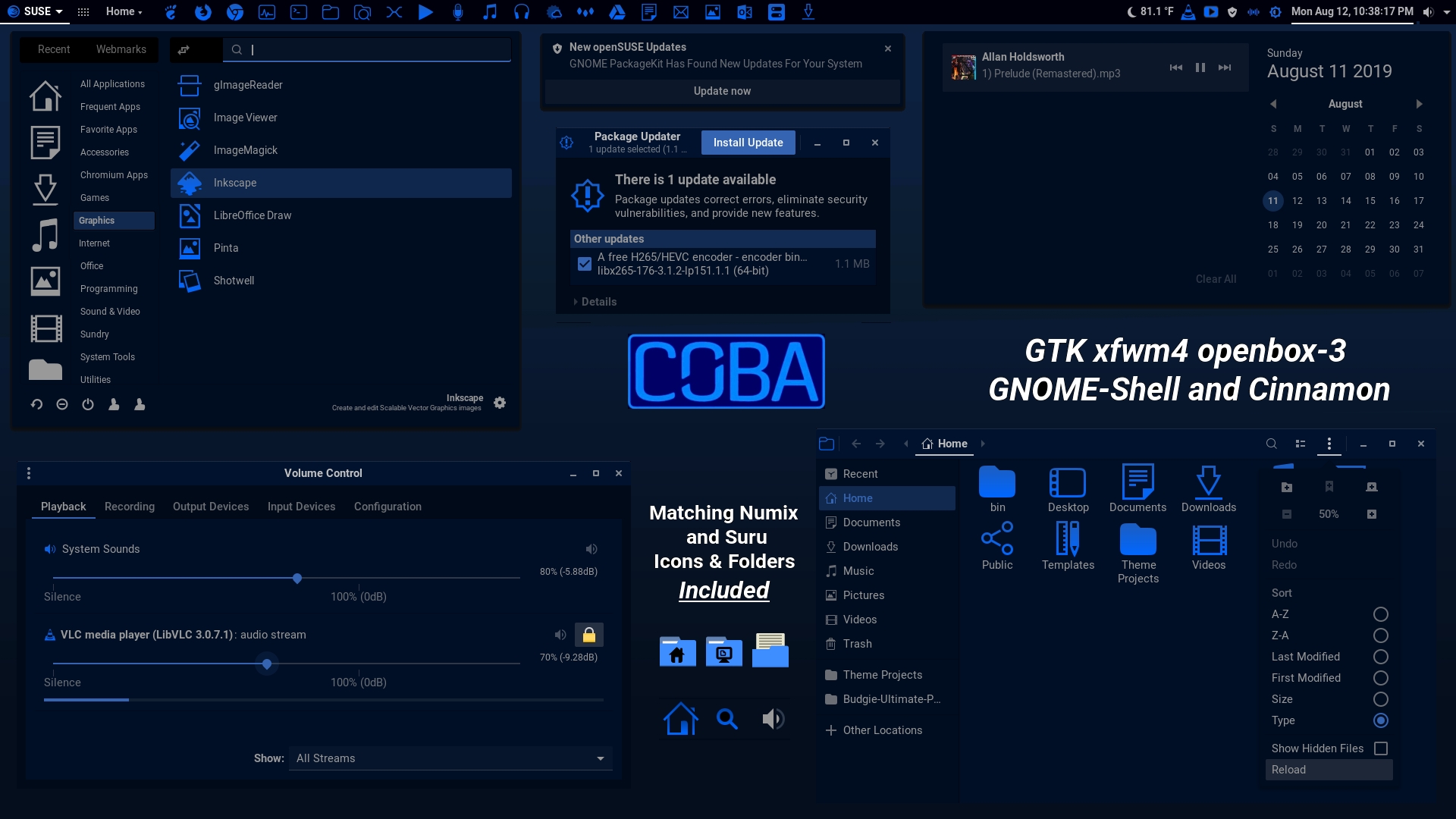
Task: Click the Install Update button
Action: pos(748,143)
